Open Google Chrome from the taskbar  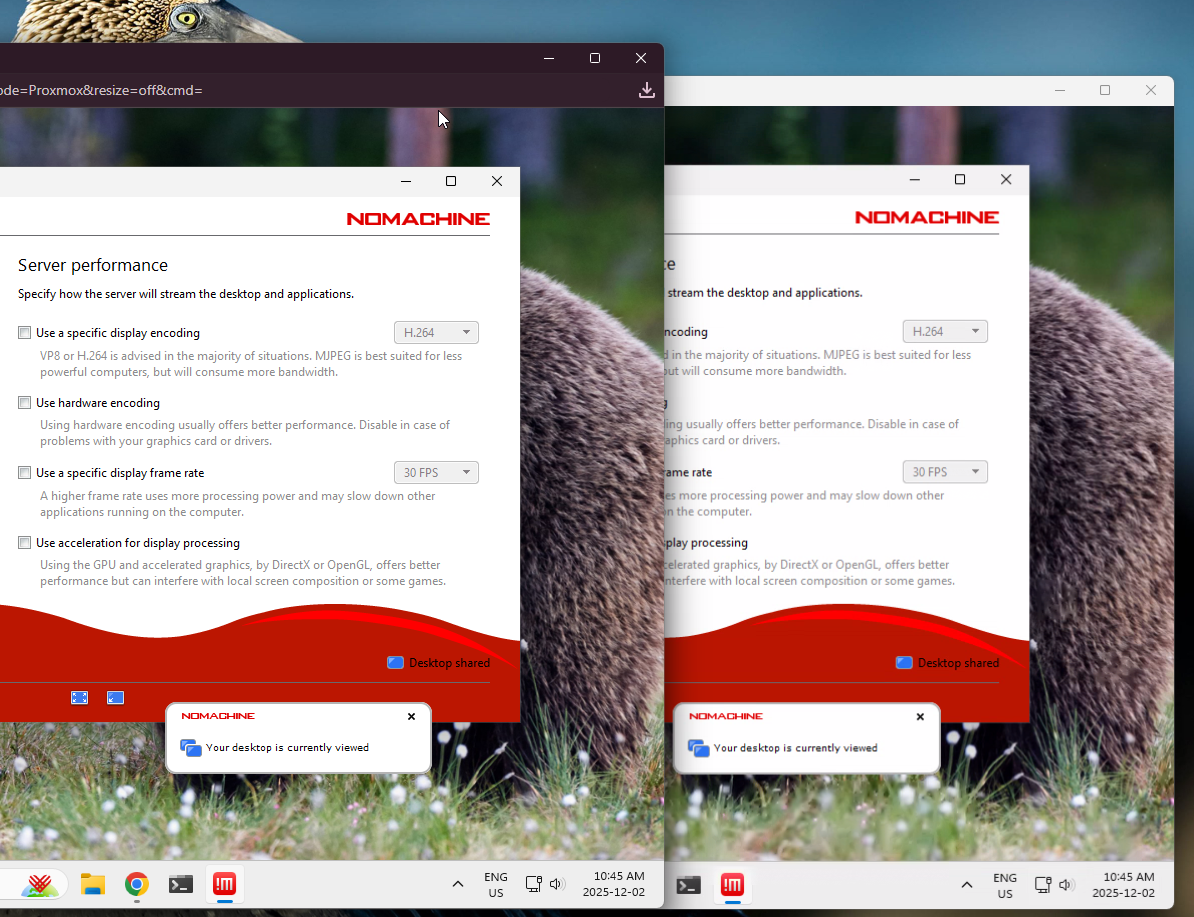coord(137,884)
